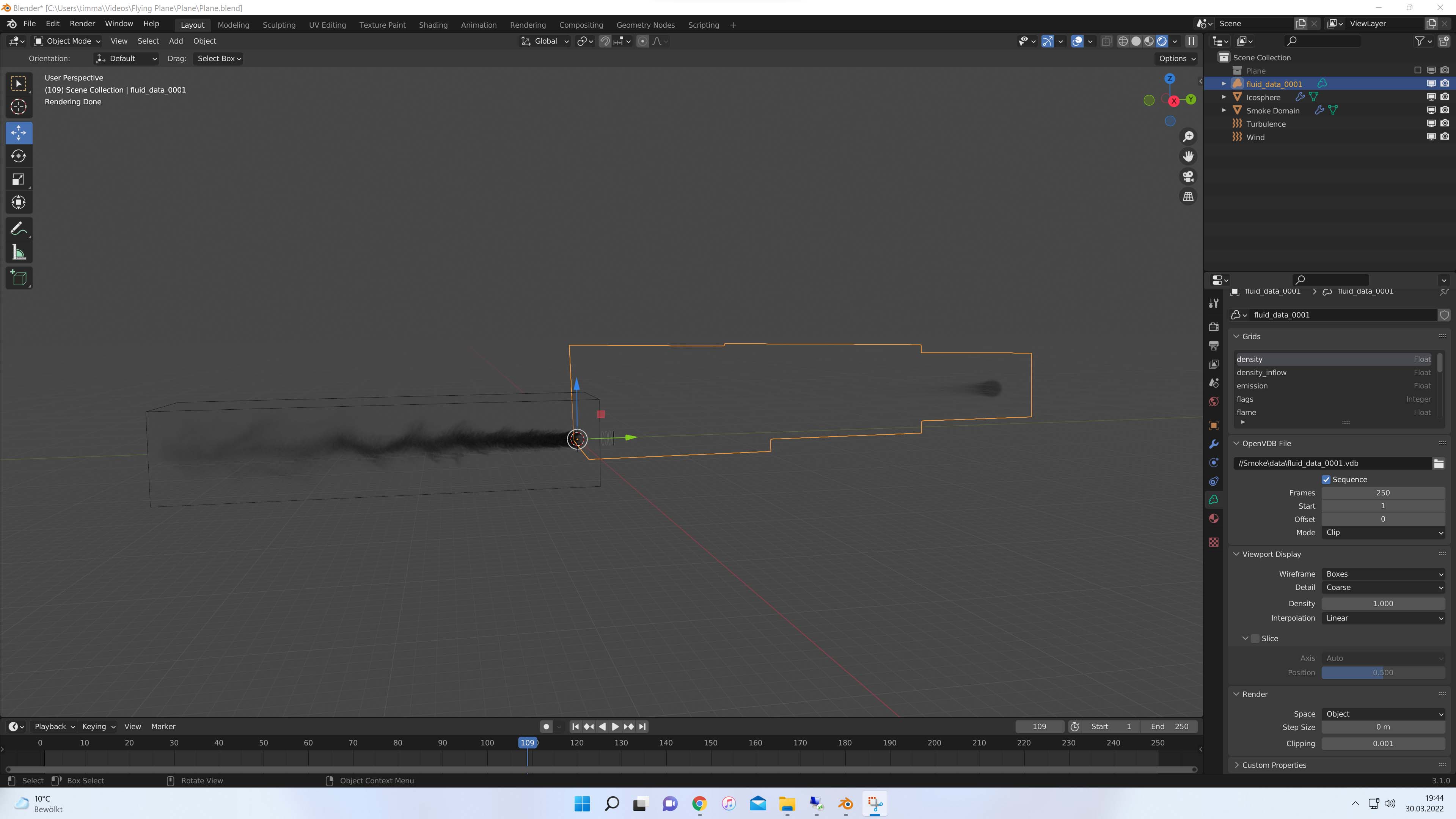
Task: Open Output properties tab
Action: pos(1214,345)
